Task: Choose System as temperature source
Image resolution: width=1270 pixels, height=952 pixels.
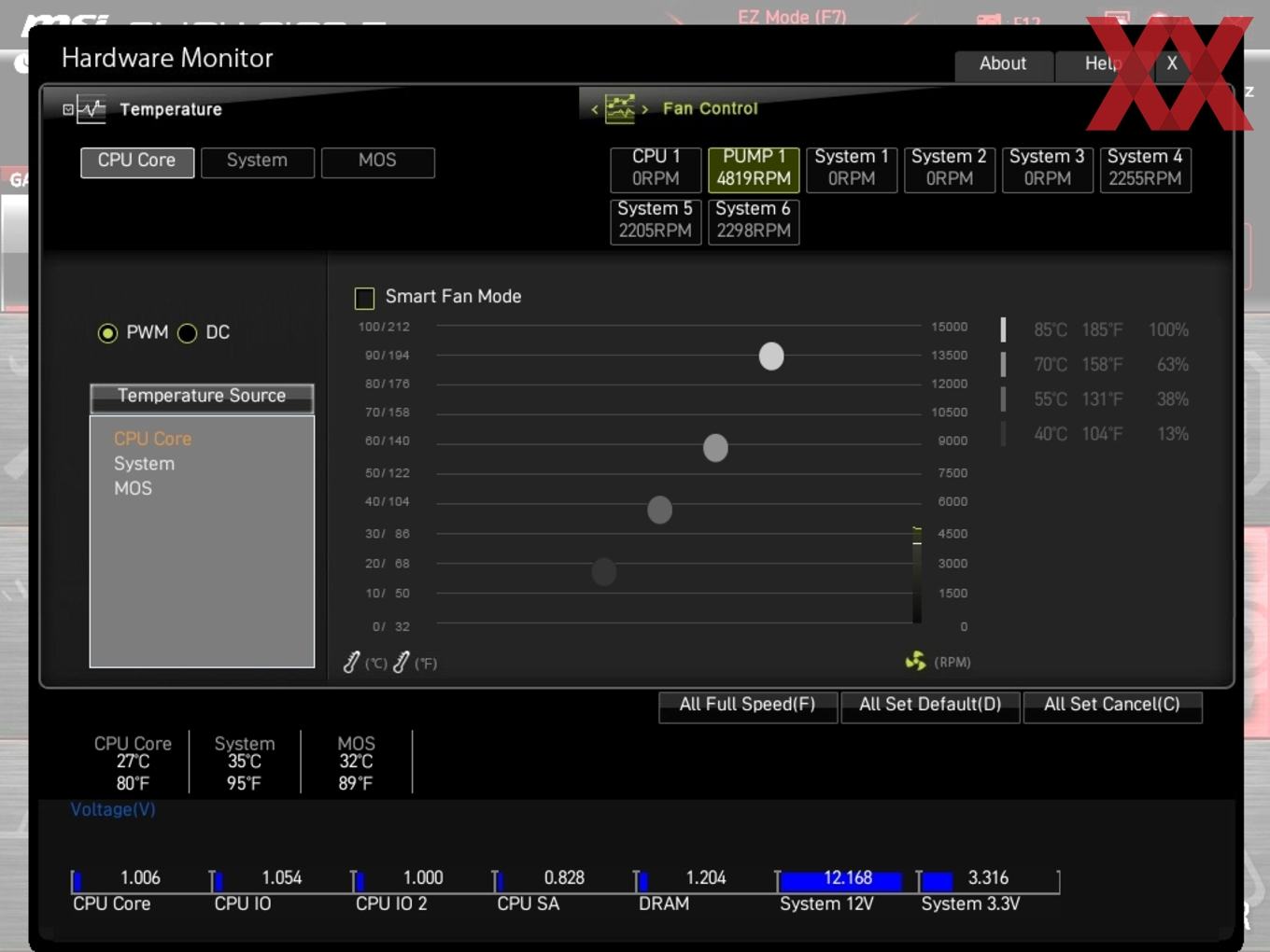Action: pyautogui.click(x=144, y=464)
